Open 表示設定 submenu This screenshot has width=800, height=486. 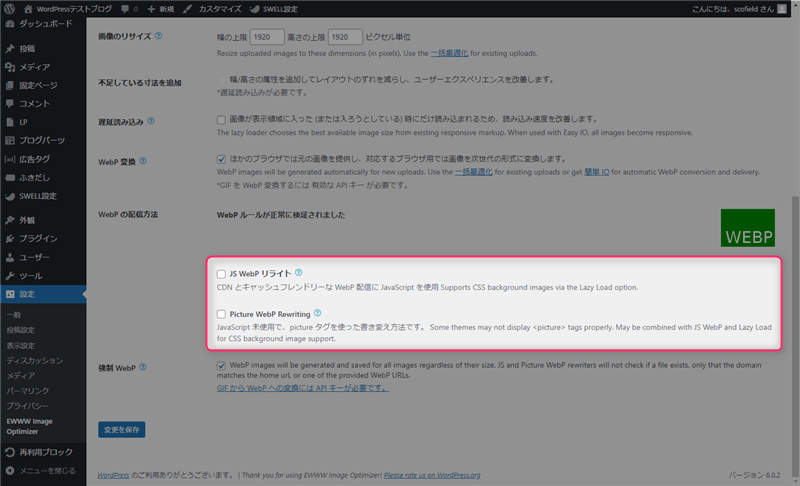click(x=20, y=345)
